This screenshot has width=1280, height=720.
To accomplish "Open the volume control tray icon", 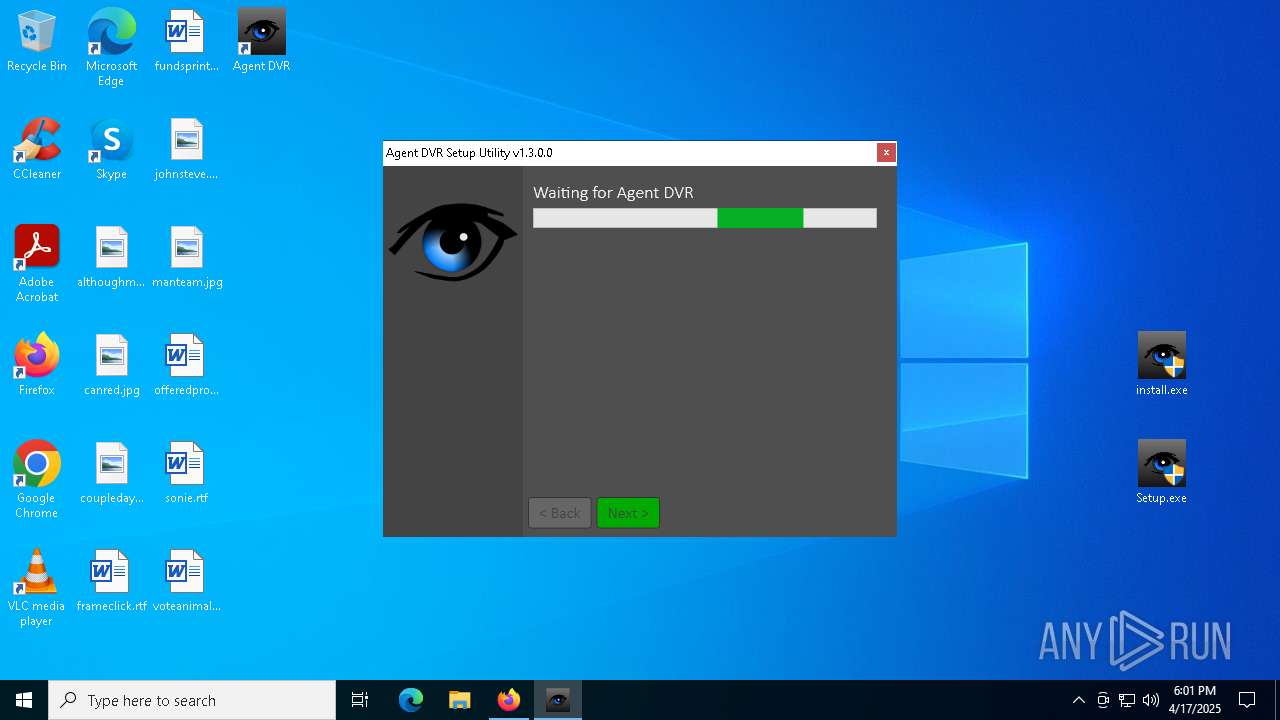I will point(1151,700).
